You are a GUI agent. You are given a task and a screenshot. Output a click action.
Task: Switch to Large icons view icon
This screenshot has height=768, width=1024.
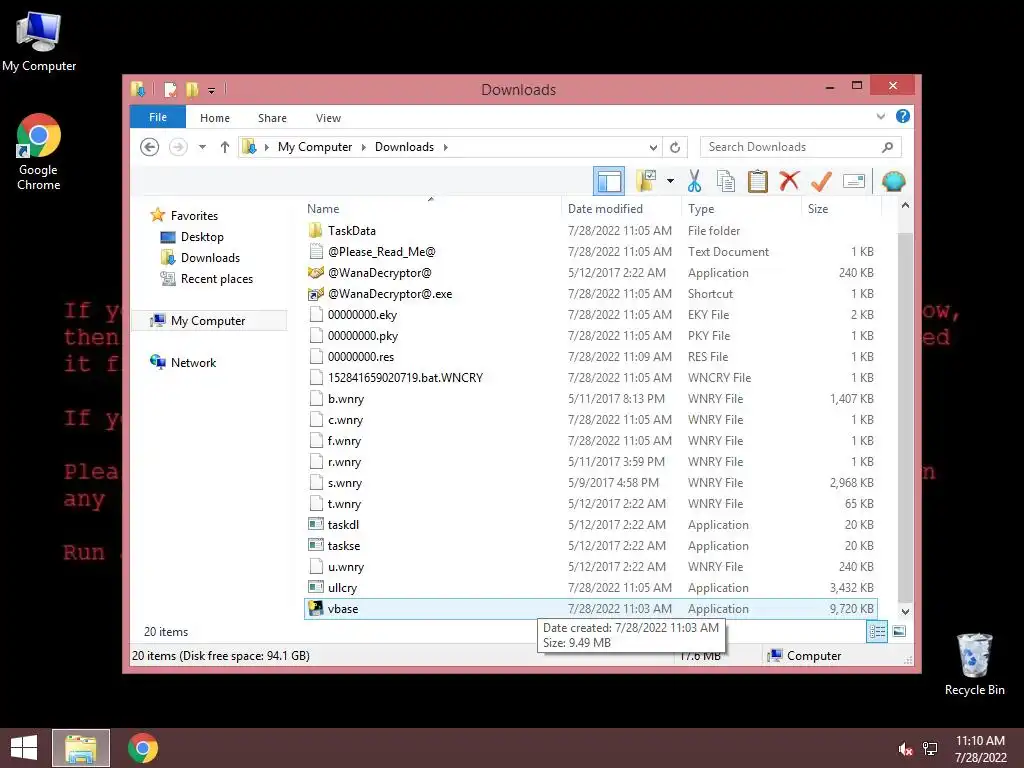899,632
